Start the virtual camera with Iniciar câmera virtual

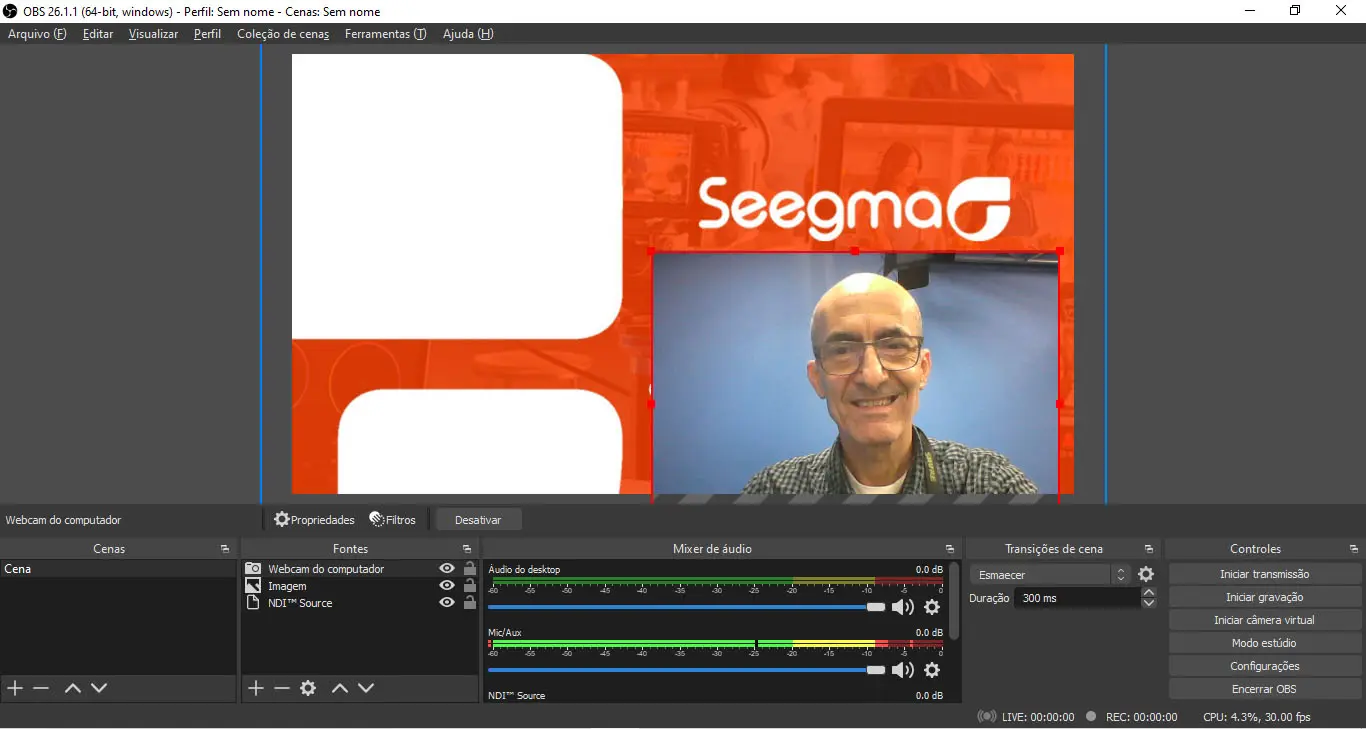[1264, 620]
